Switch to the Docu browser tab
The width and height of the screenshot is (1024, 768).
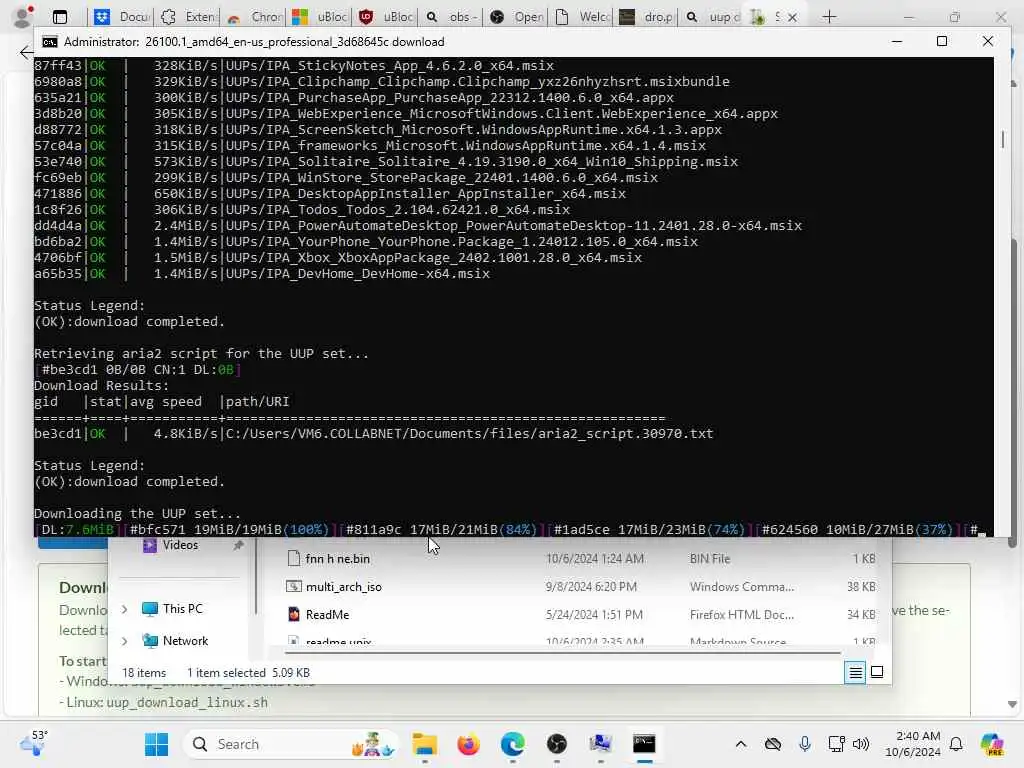point(121,17)
